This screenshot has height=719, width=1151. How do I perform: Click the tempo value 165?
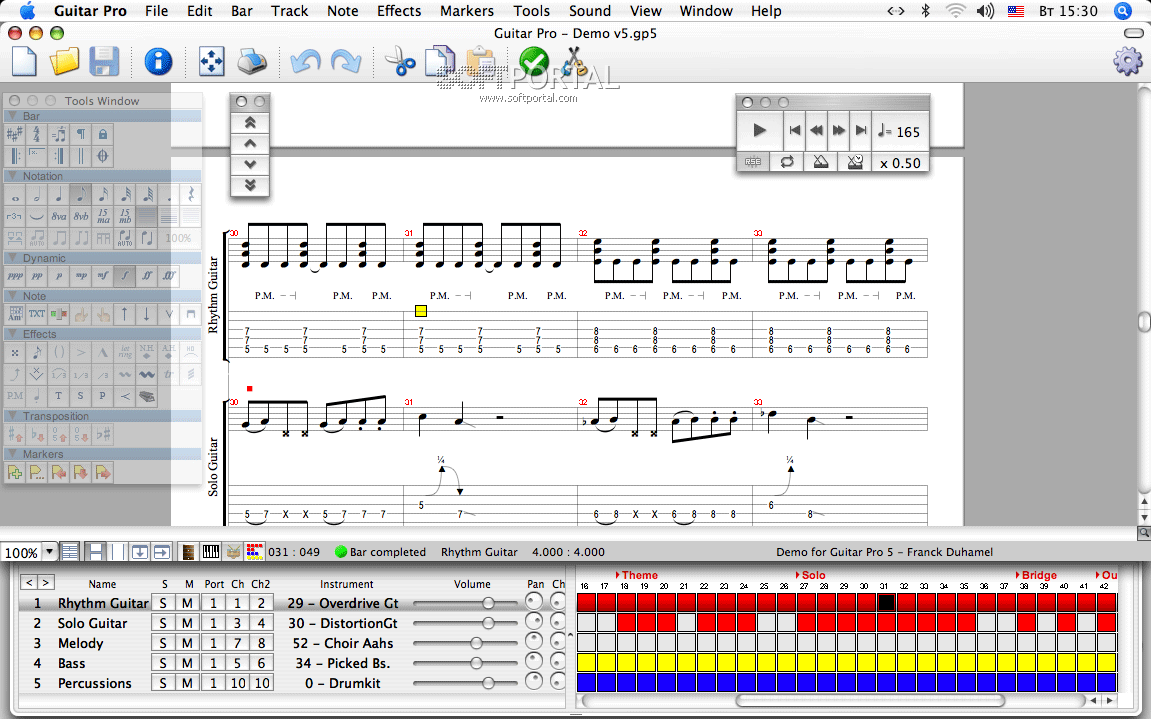(908, 132)
